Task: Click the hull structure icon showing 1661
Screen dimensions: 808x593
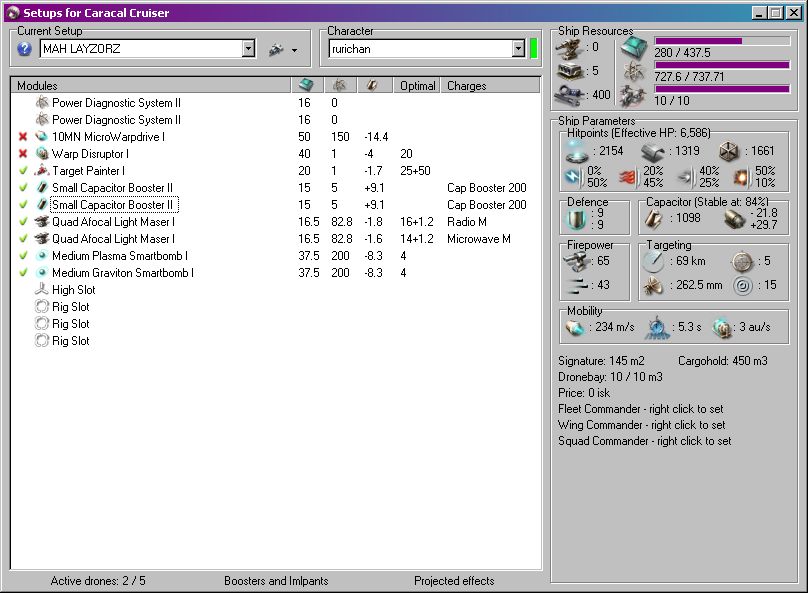Action: click(x=729, y=151)
